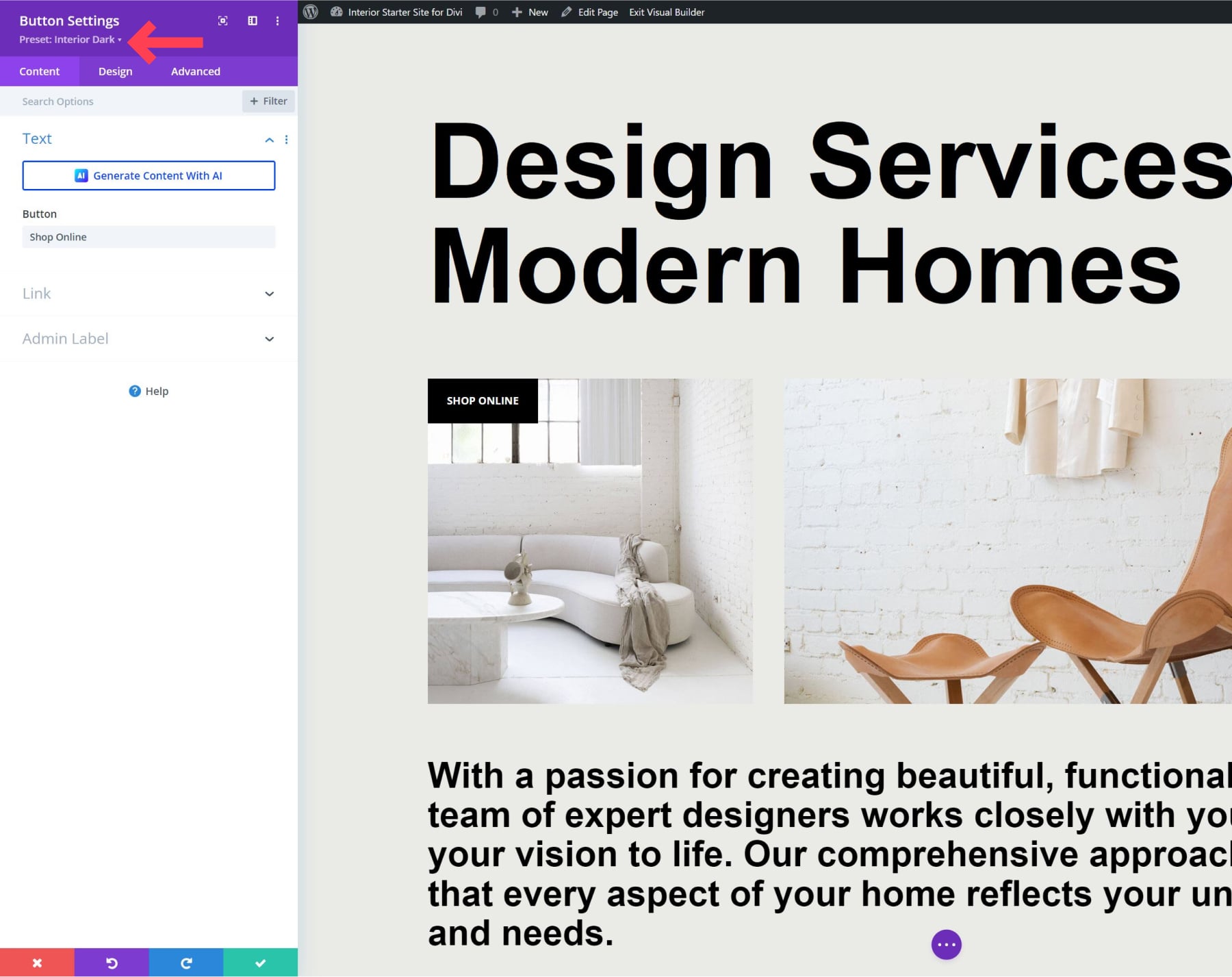The image size is (1232, 977).
Task: Toggle the sidebar layout icon in settings header
Action: (253, 21)
